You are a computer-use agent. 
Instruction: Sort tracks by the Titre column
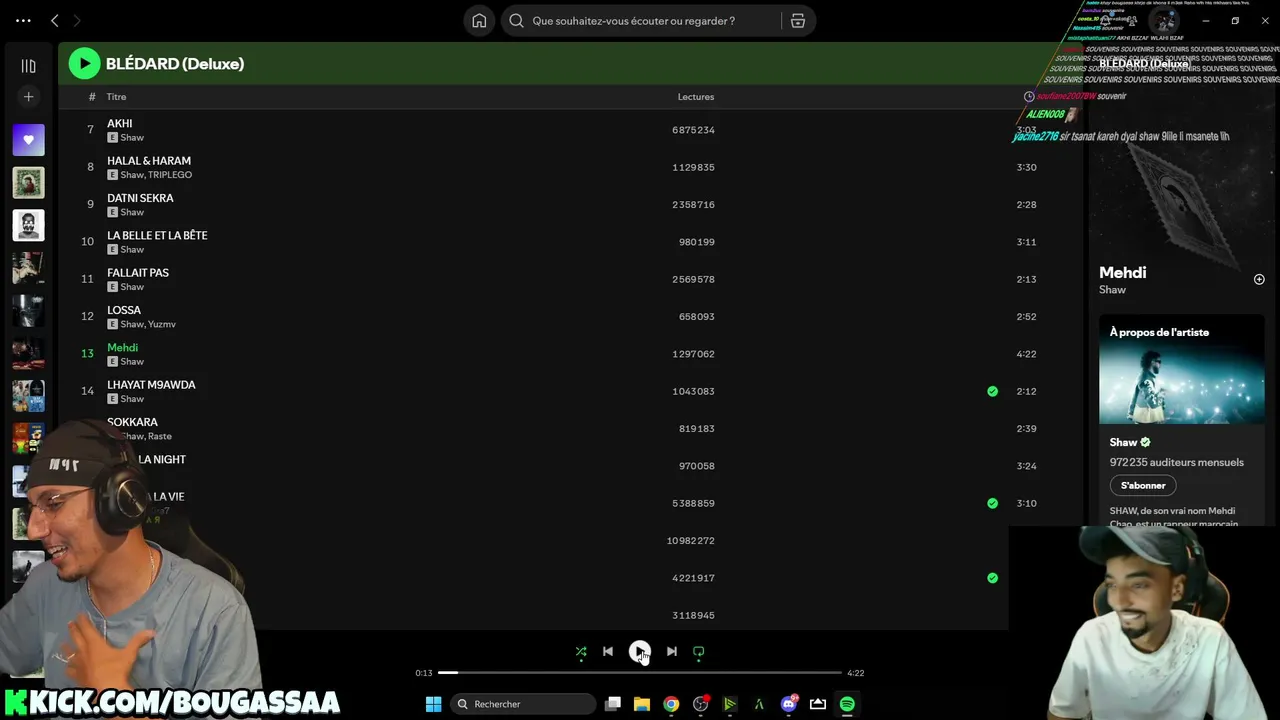[117, 97]
